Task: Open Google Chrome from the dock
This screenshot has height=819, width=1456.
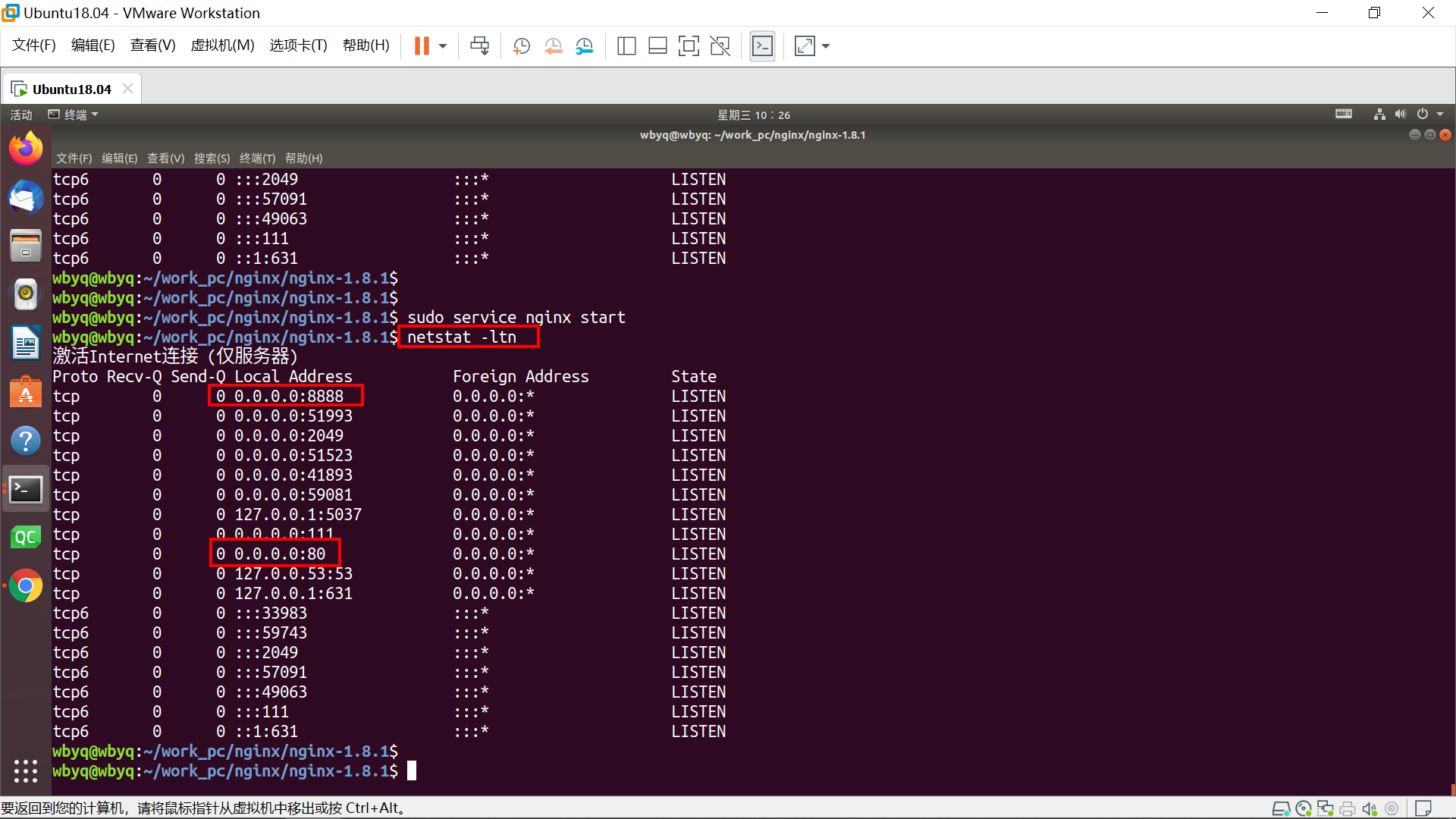Action: 26,585
